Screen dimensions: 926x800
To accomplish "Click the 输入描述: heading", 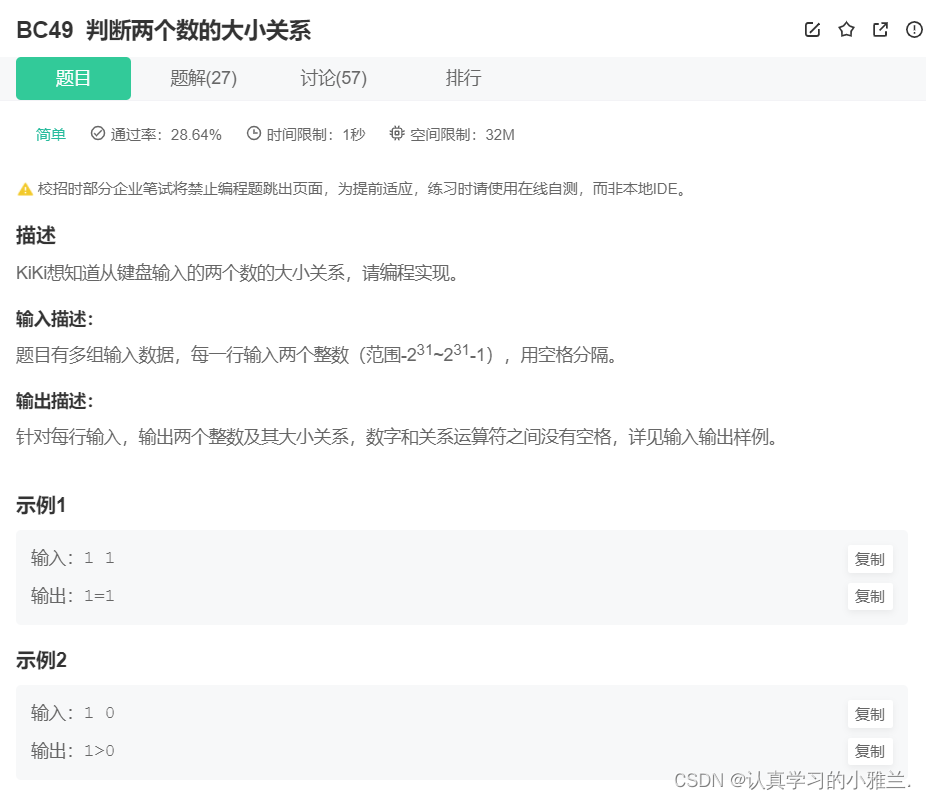I will [54, 319].
